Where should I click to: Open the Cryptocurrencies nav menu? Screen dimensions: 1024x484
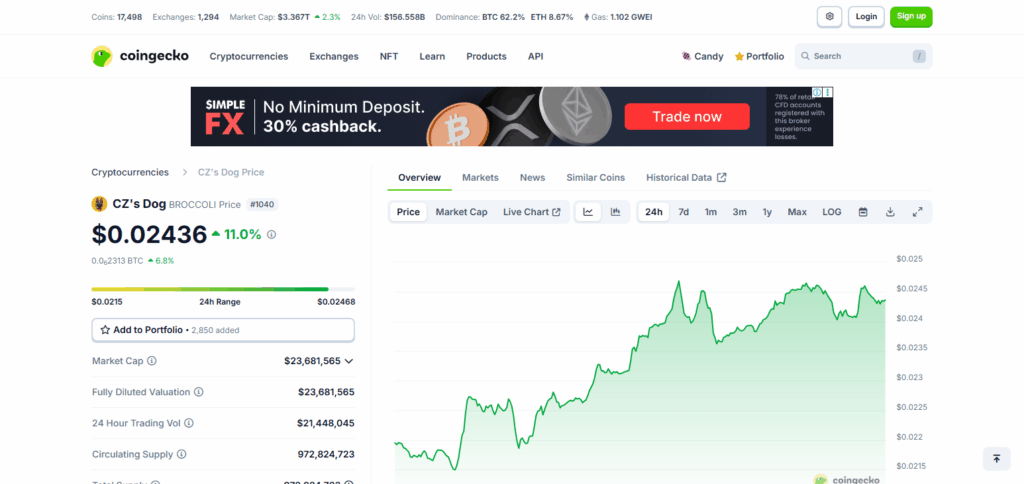click(249, 57)
